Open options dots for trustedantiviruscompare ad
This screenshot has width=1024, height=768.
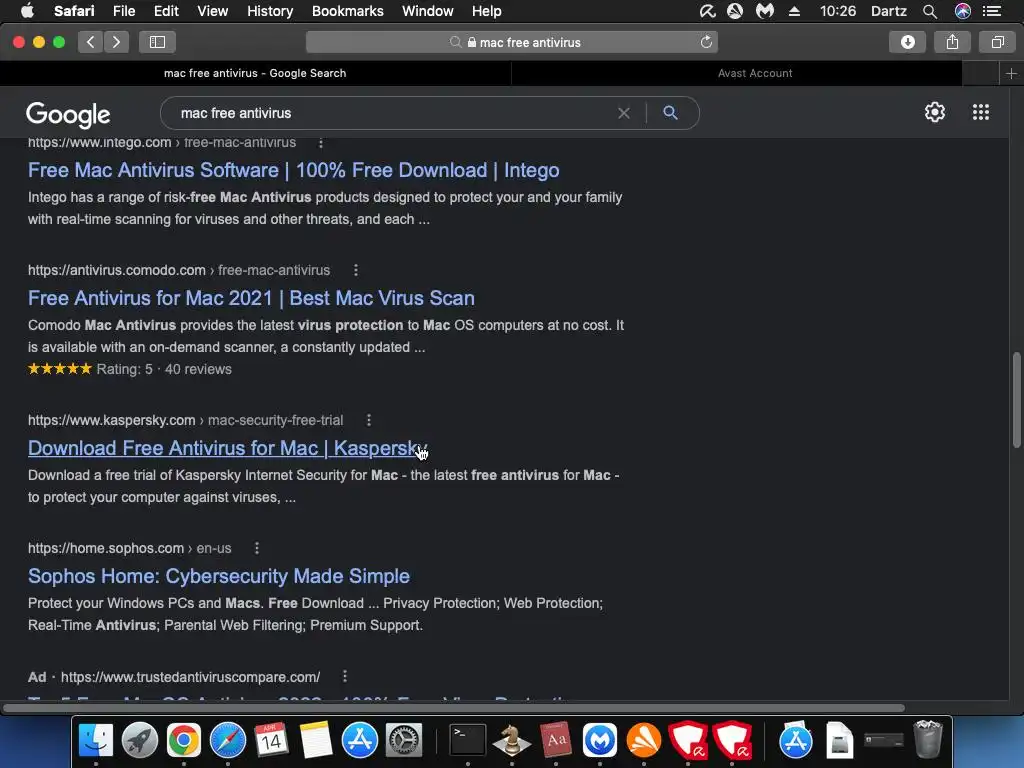[x=345, y=677]
